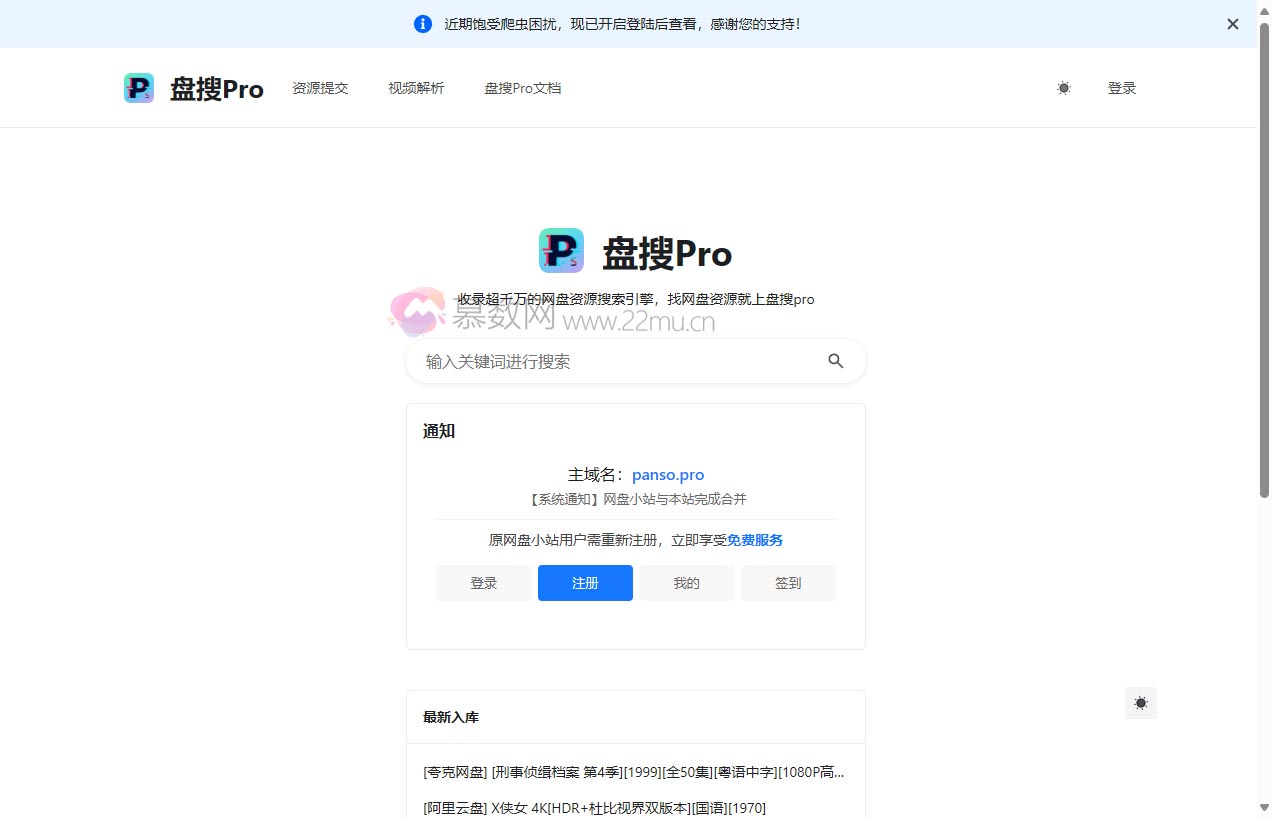Open the panso.pro domain link
Screen dimensions: 1272x819
[668, 474]
